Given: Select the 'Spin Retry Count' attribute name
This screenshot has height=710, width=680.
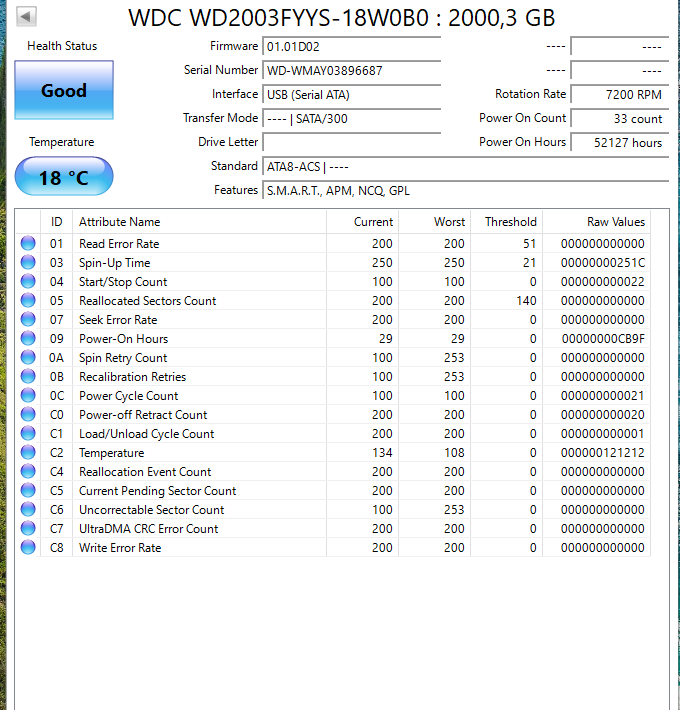Looking at the screenshot, I should pyautogui.click(x=123, y=358).
